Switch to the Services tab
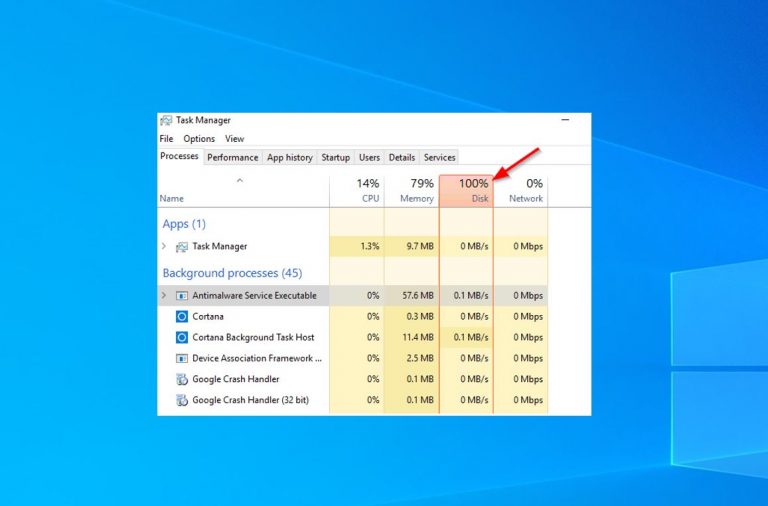This screenshot has width=768, height=506. (439, 157)
